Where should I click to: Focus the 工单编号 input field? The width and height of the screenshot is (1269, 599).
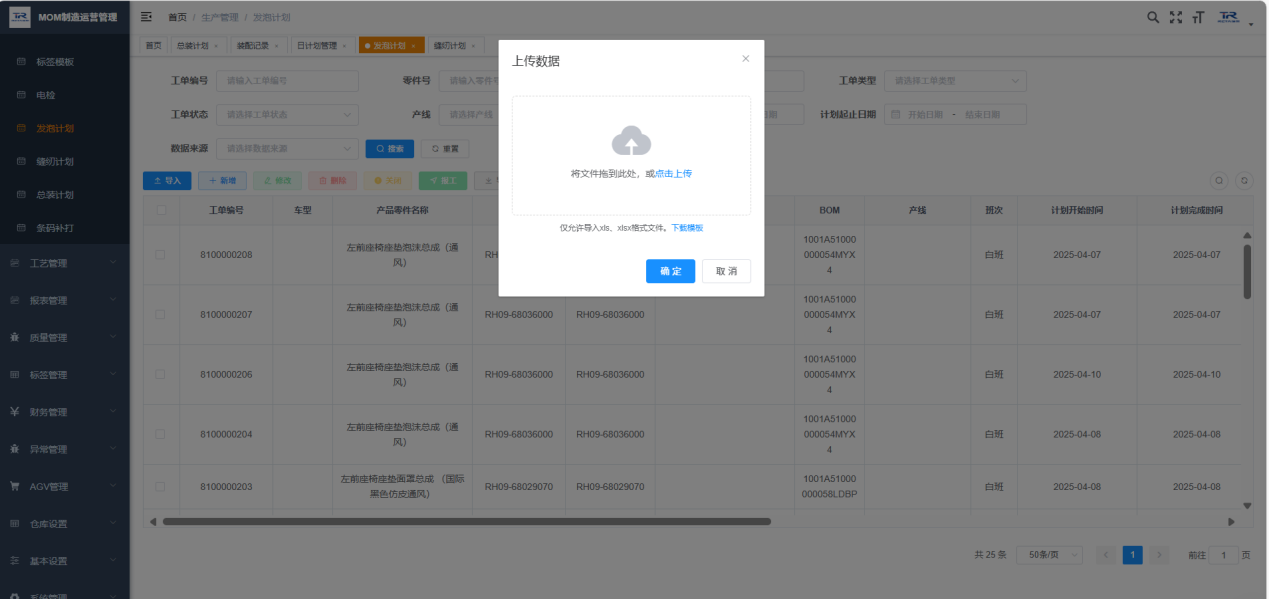tap(287, 81)
